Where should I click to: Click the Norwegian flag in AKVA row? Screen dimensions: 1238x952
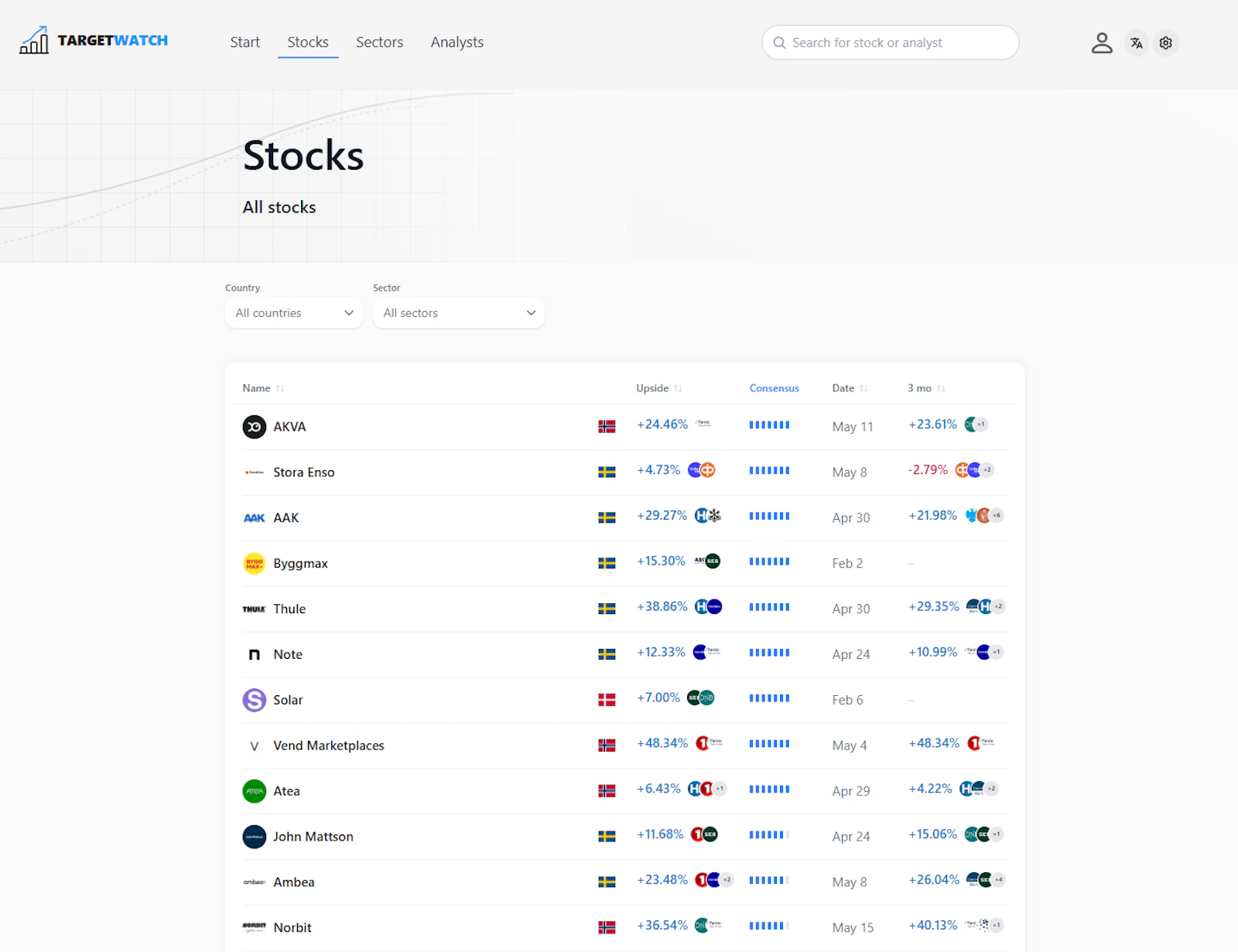(607, 427)
